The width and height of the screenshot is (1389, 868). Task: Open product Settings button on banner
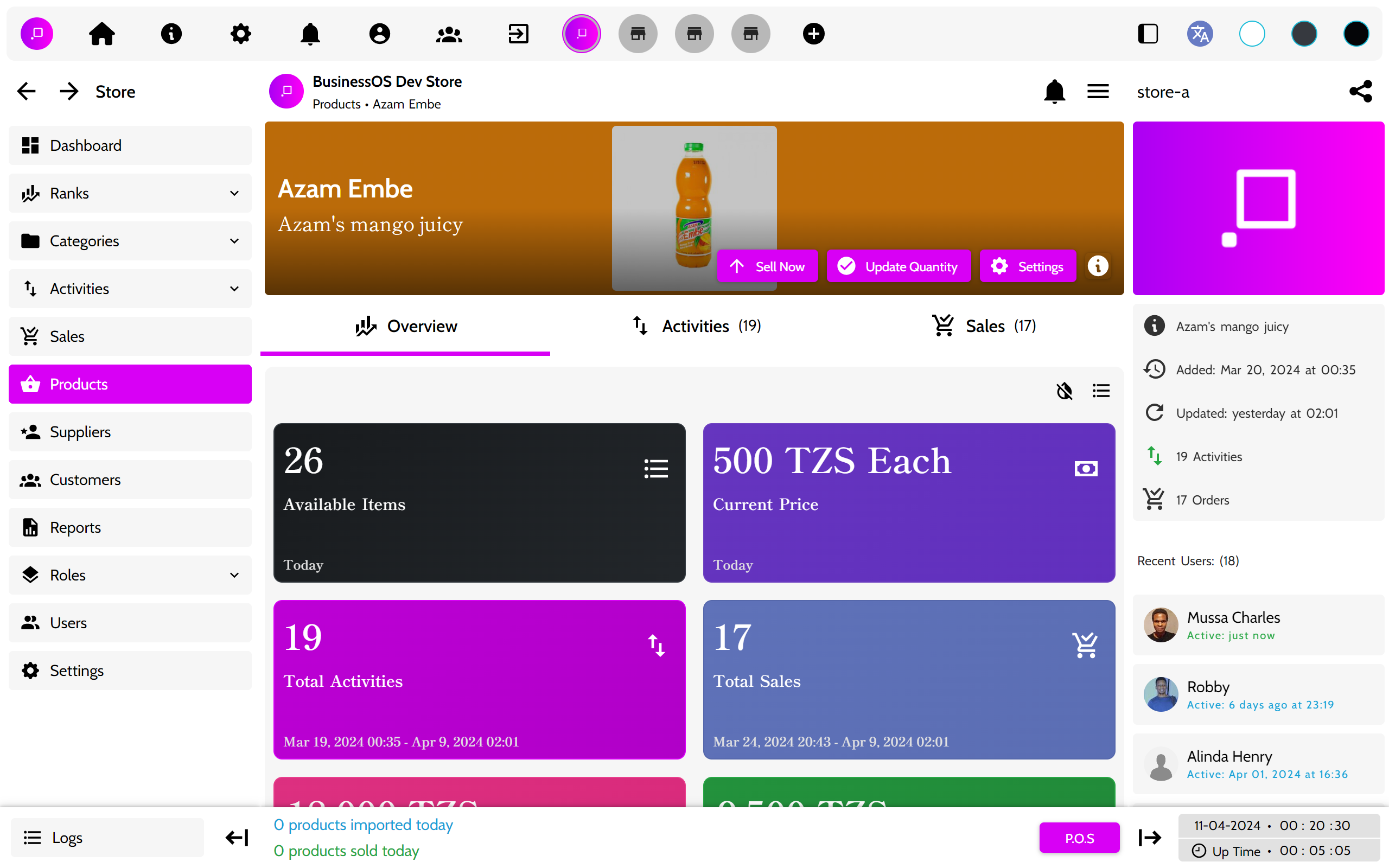click(x=1028, y=266)
